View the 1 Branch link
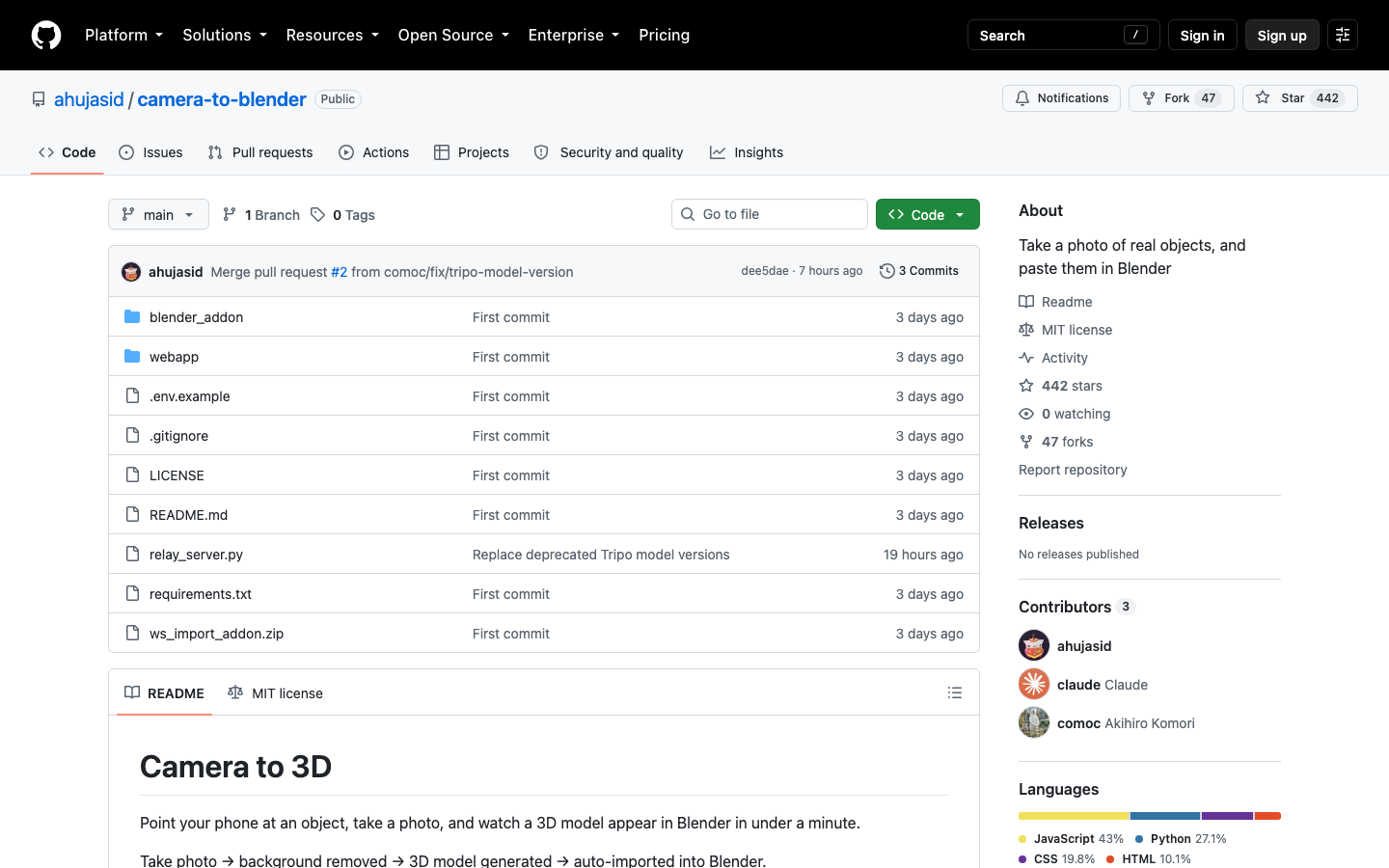This screenshot has width=1389, height=868. pyautogui.click(x=261, y=214)
